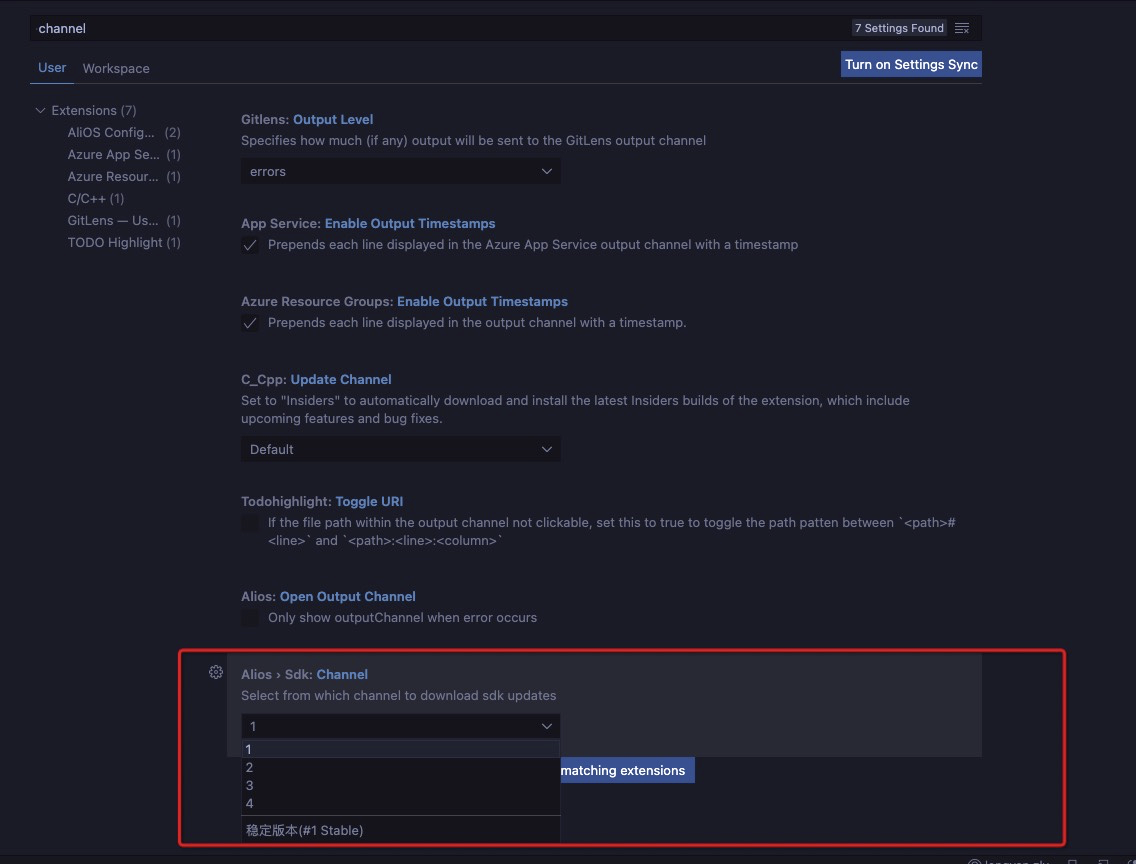1136x864 pixels.
Task: Check Alios Open Output Channel option
Action: (x=249, y=618)
